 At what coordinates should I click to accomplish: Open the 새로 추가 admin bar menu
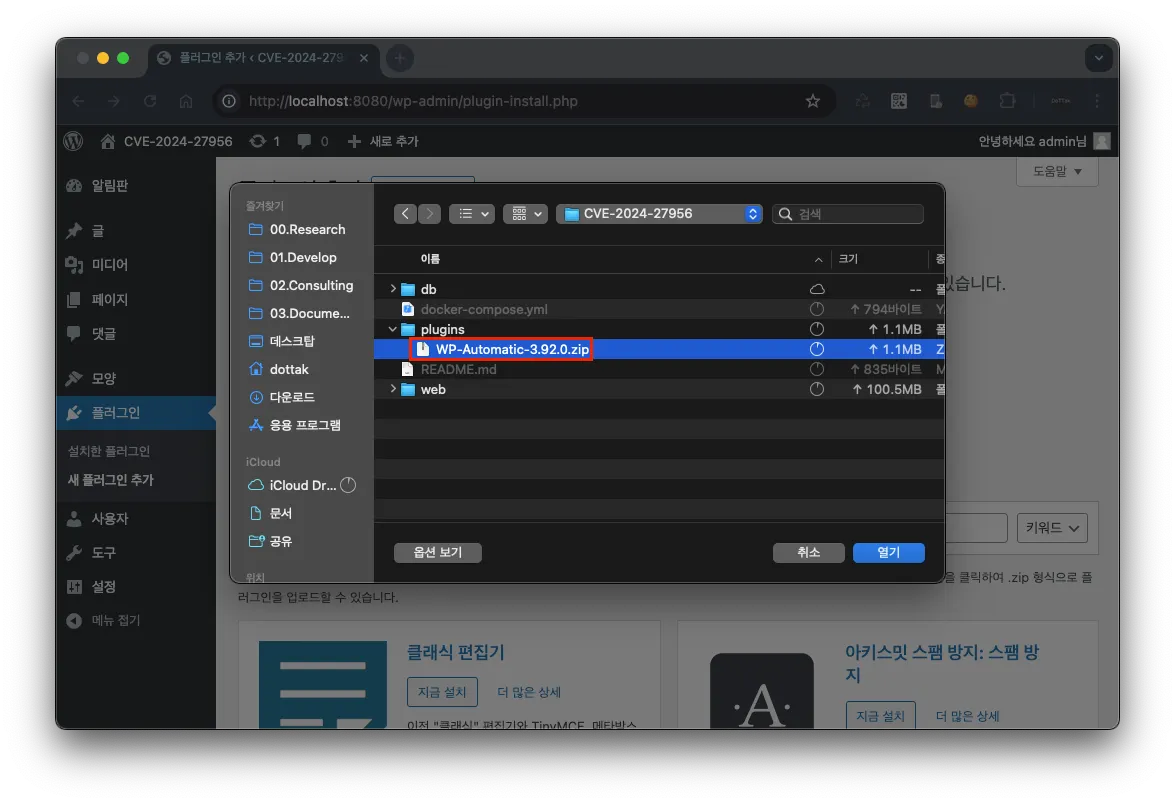[x=383, y=141]
